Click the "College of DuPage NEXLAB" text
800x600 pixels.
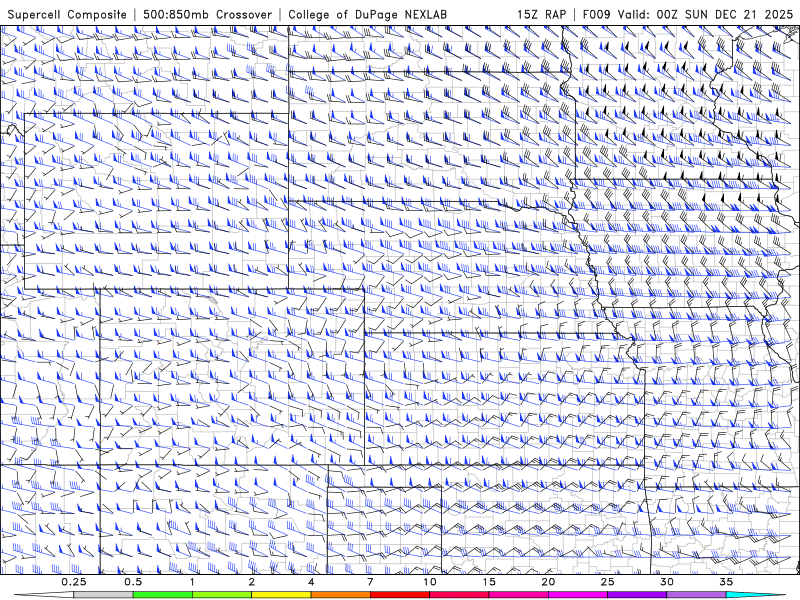coord(367,15)
